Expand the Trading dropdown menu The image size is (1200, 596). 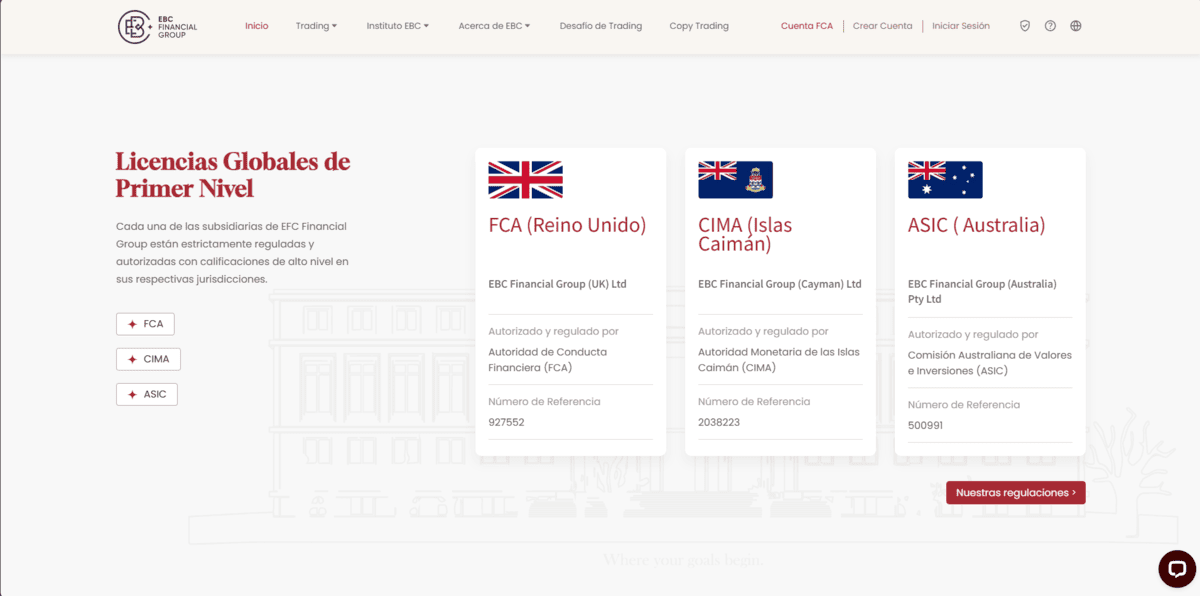317,26
